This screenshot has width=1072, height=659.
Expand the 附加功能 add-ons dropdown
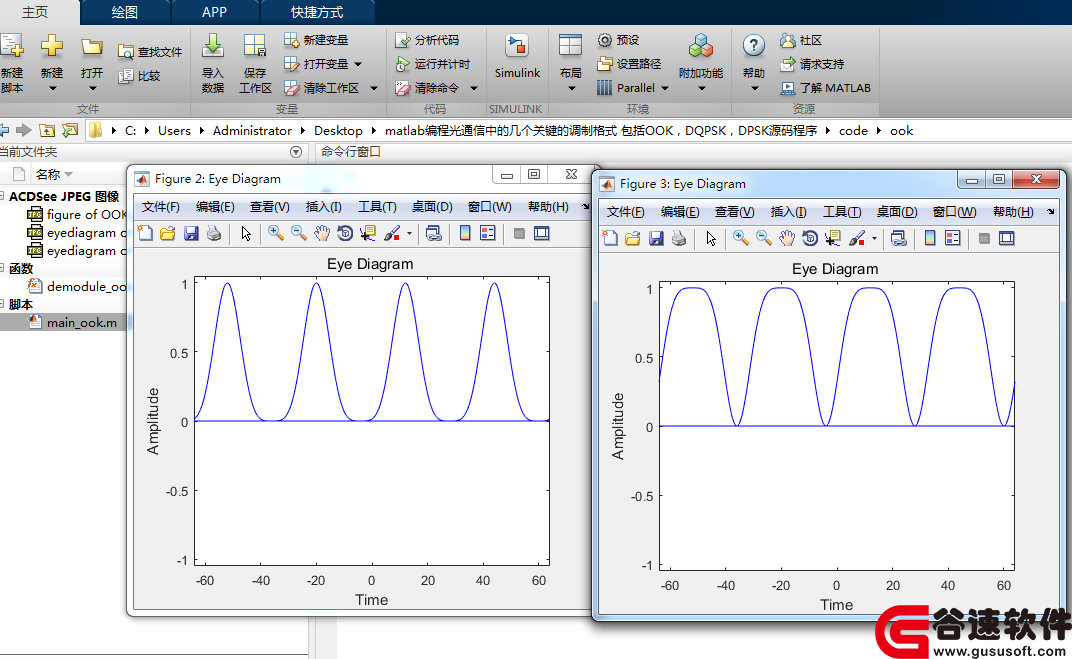pos(701,89)
